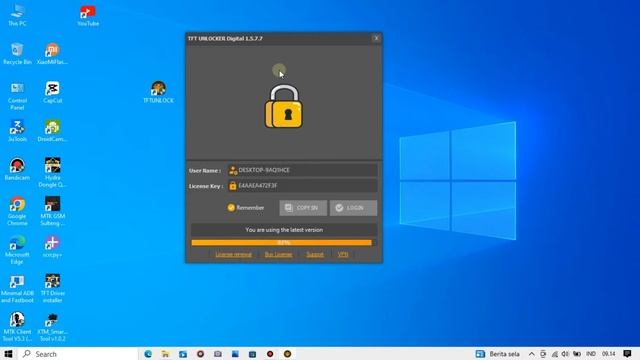Open the Buy License link
Screen dimensions: 640x360
(x=278, y=254)
